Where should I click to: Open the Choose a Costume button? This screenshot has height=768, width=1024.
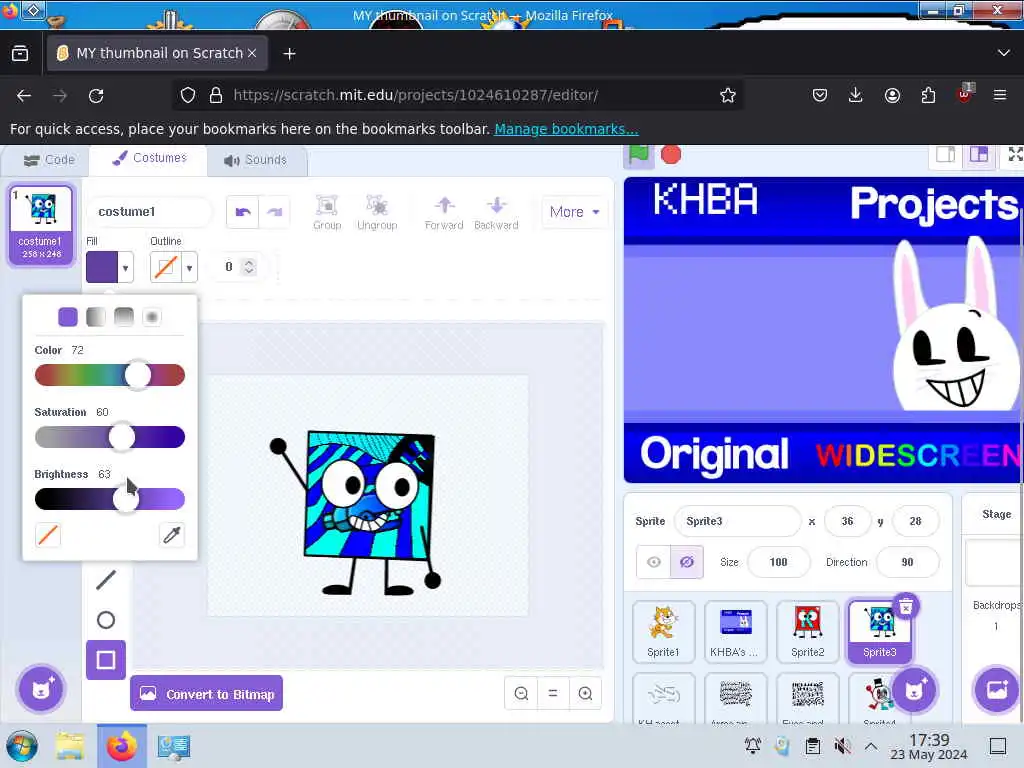(x=41, y=688)
